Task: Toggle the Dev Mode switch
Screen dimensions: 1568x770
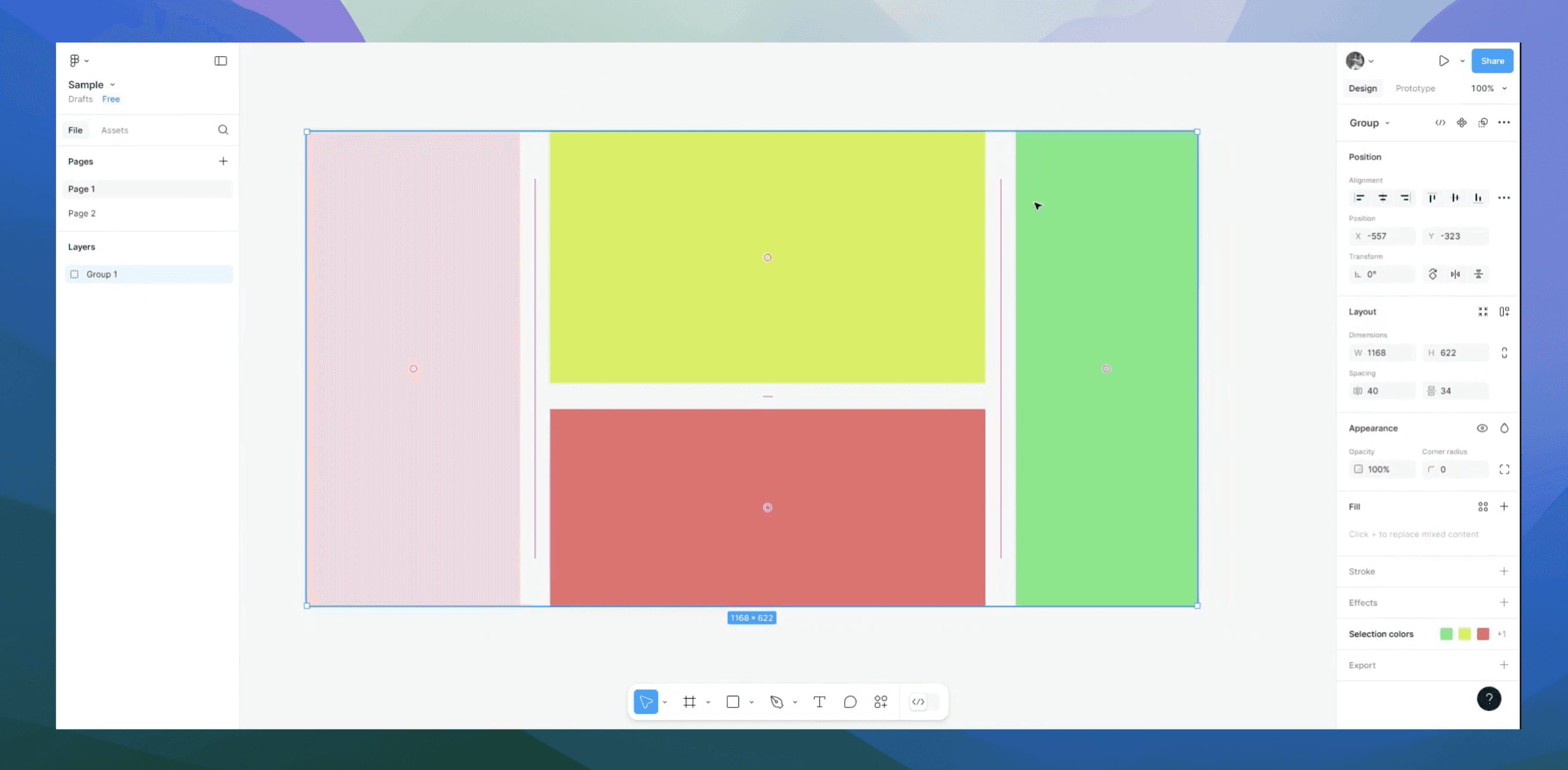Action: tap(923, 702)
